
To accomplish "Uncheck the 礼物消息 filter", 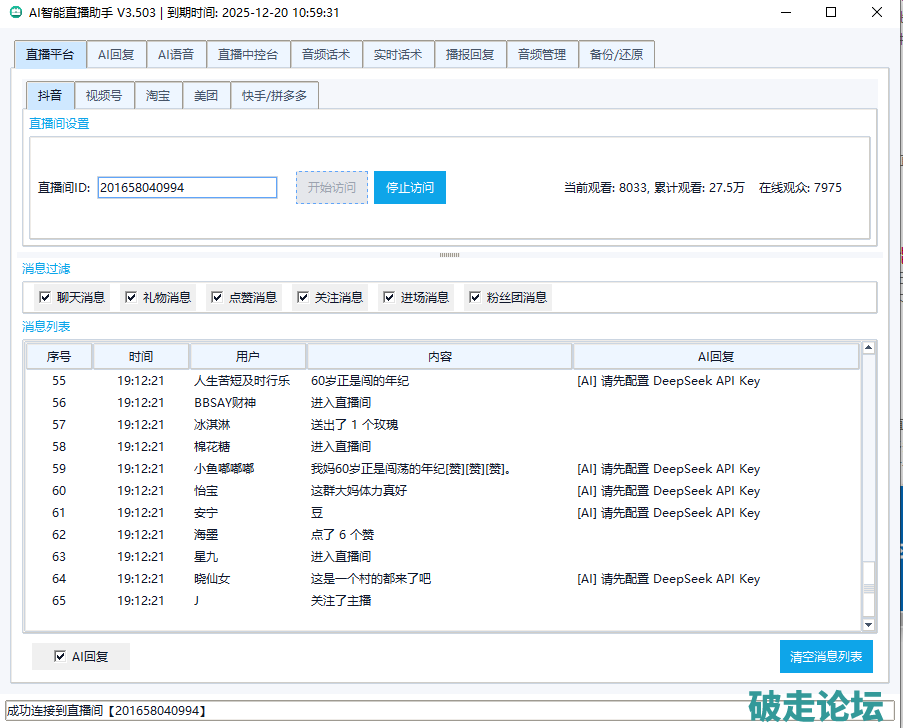I will coord(131,297).
